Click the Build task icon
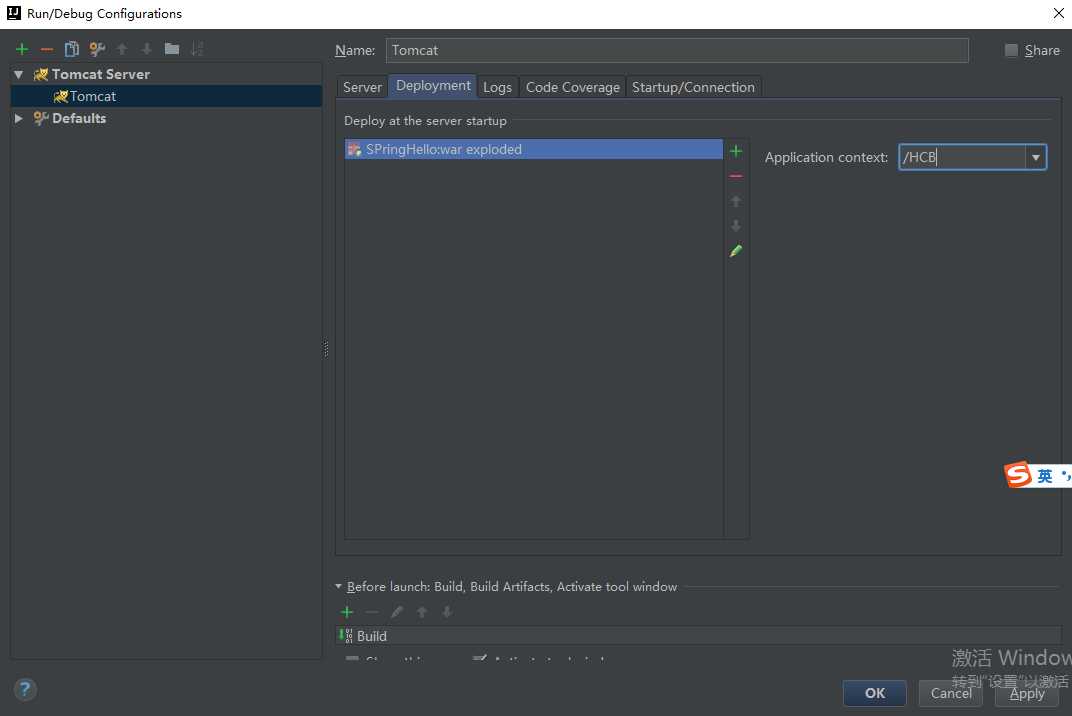 coord(346,635)
